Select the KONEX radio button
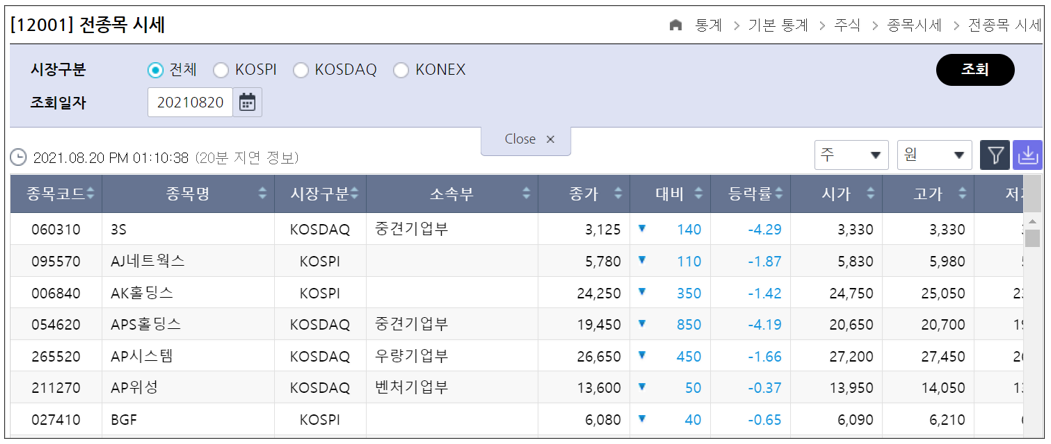Screen dimensions: 1051x444 (401, 70)
